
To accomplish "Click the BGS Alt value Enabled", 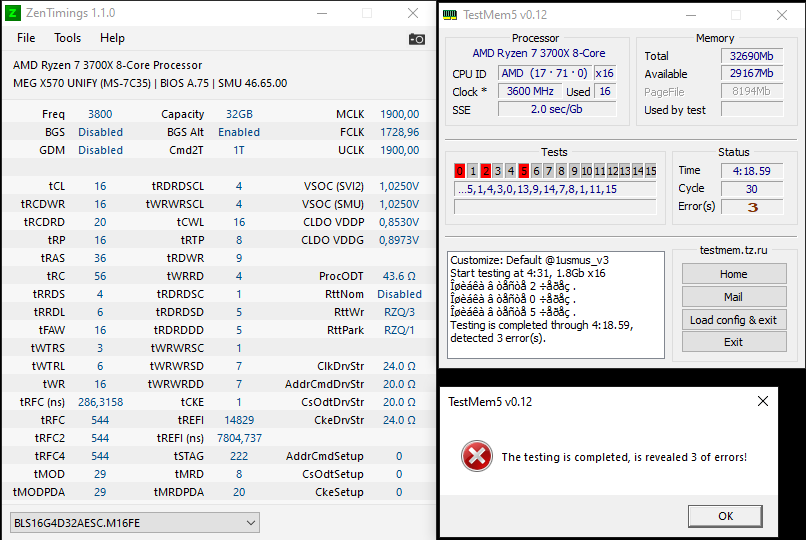I will coord(239,132).
